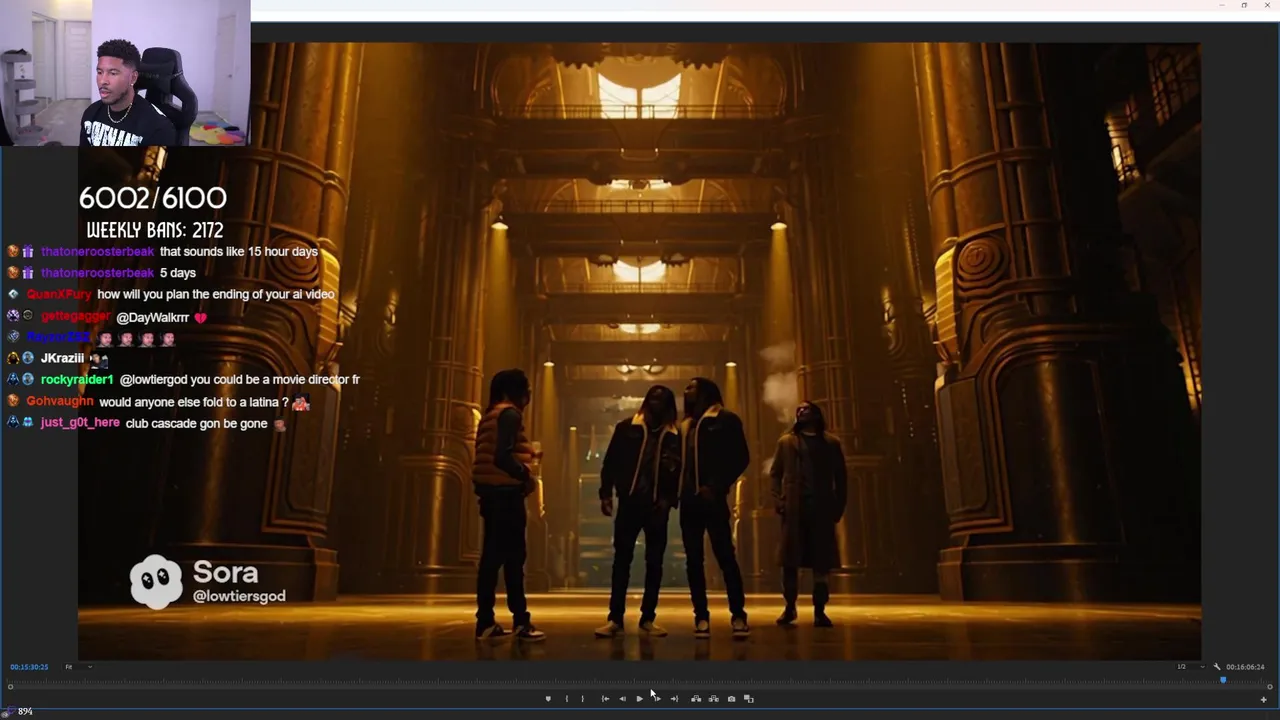Click the Extract button
This screenshot has width=1280, height=720.
click(713, 699)
